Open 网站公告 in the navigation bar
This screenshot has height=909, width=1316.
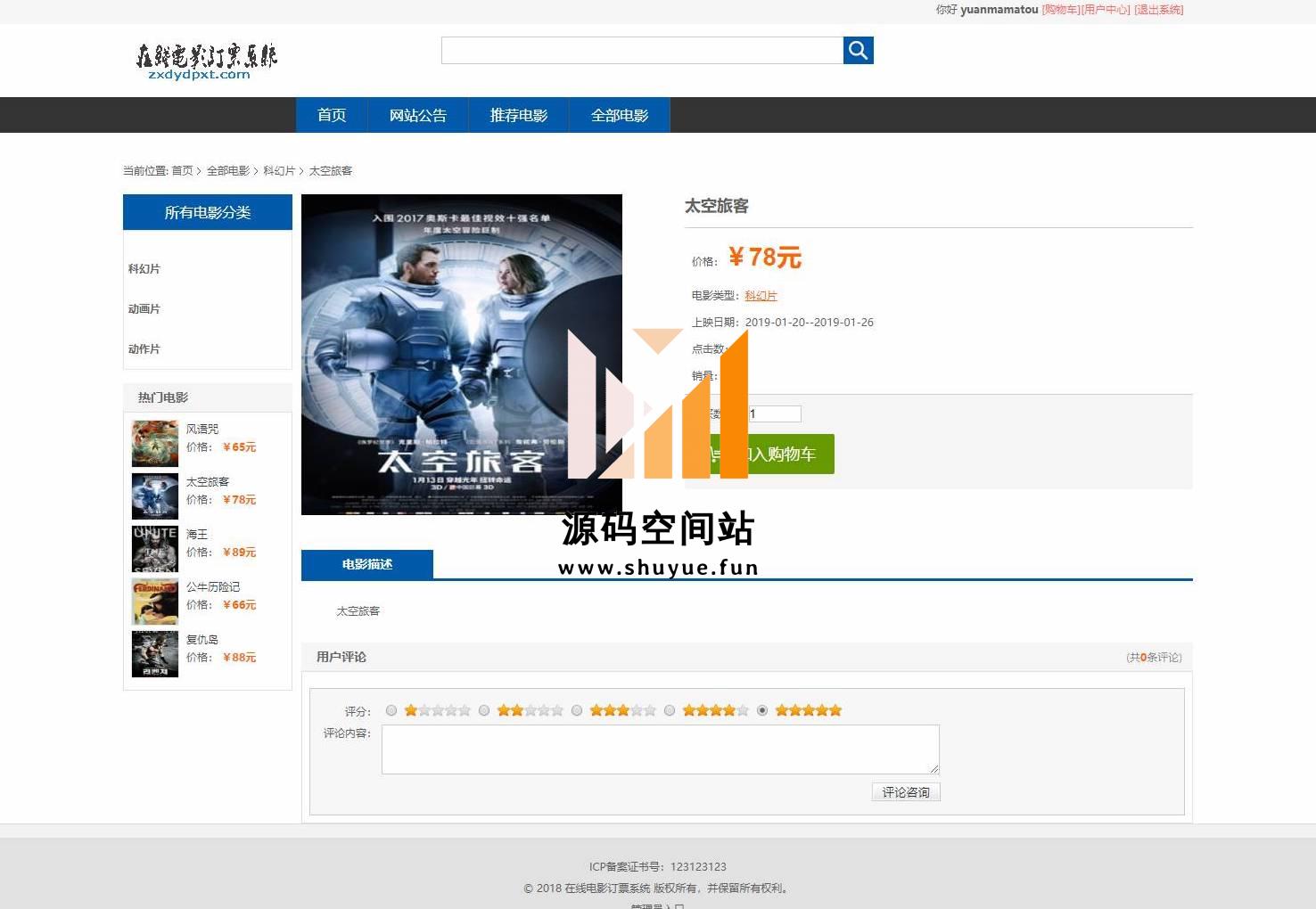click(x=418, y=115)
